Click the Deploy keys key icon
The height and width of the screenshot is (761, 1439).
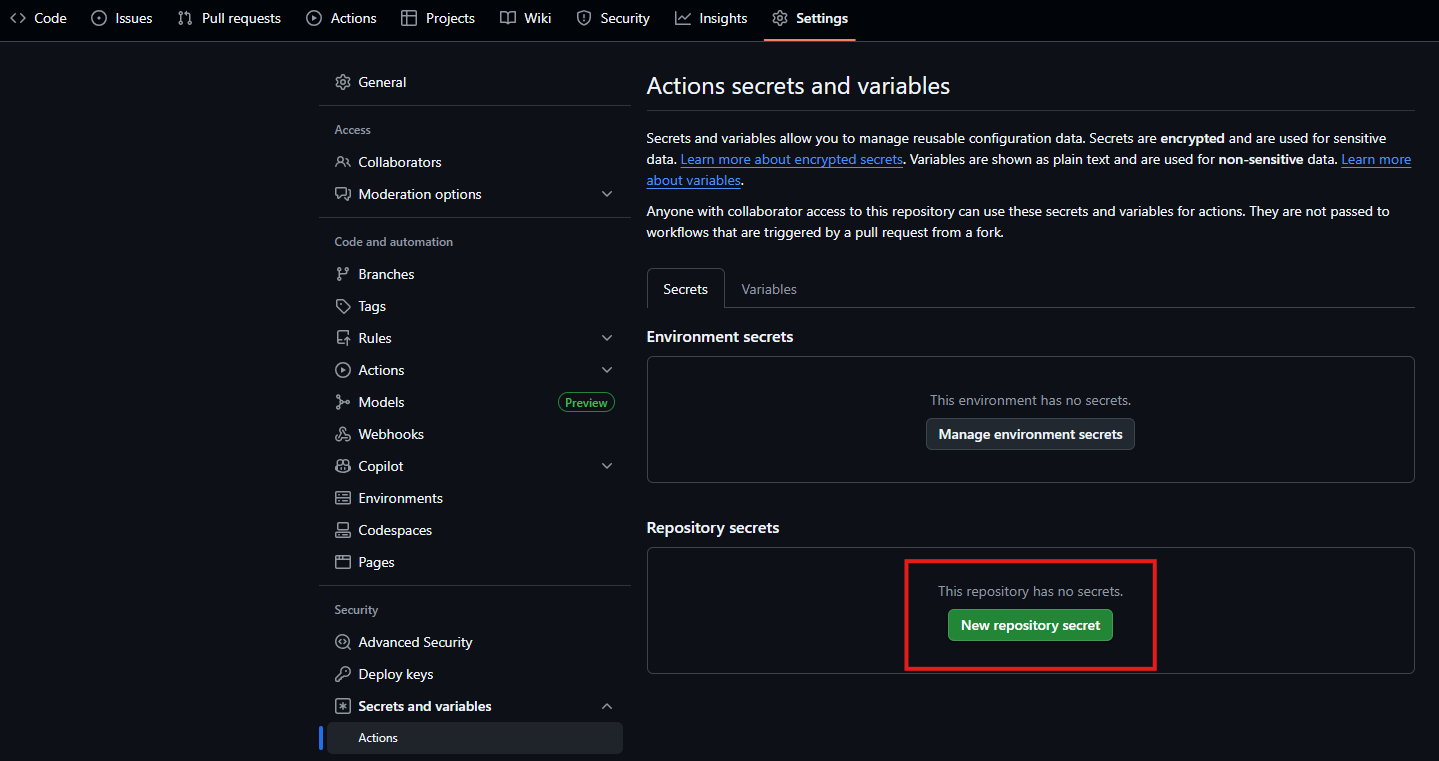pyautogui.click(x=343, y=674)
